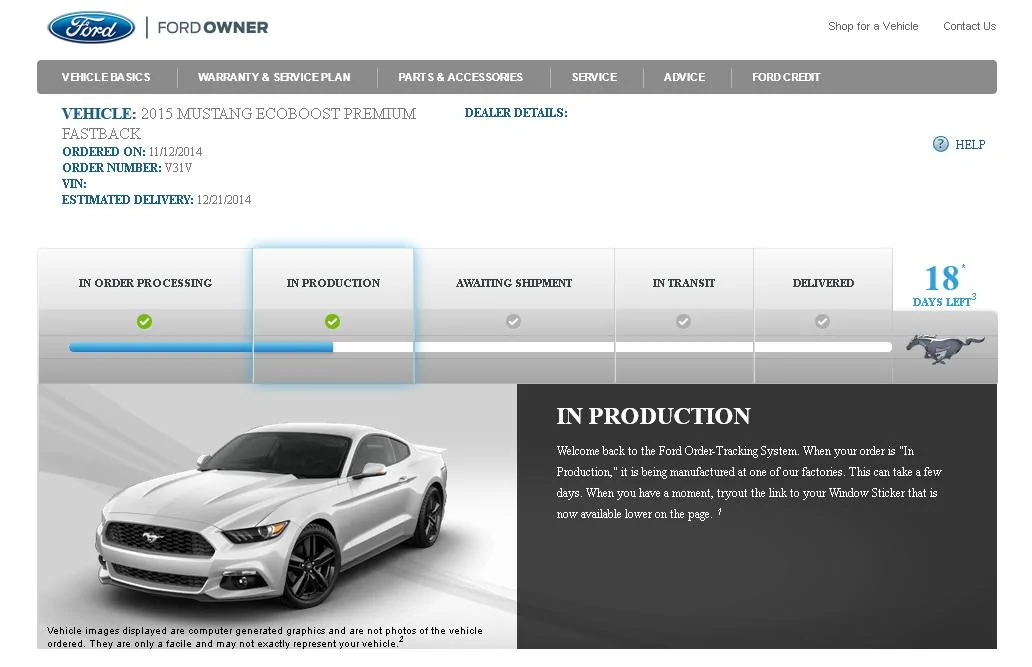The width and height of the screenshot is (1032, 667).
Task: Click the running Mustang pony icon
Action: (x=944, y=348)
